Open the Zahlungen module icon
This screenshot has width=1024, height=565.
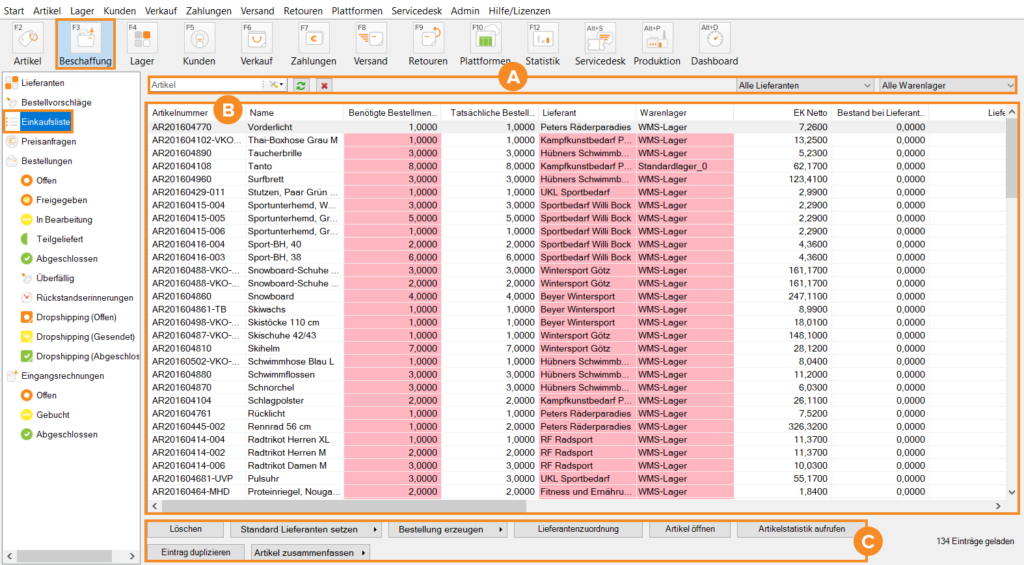coord(313,38)
